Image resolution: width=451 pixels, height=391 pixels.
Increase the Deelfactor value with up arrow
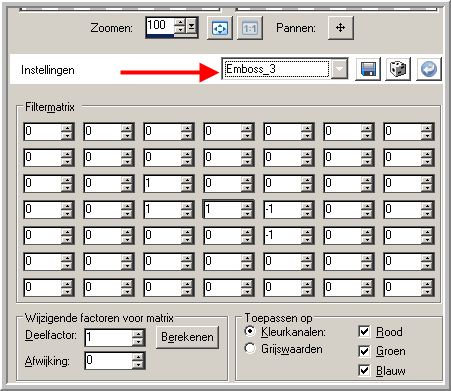pos(138,334)
